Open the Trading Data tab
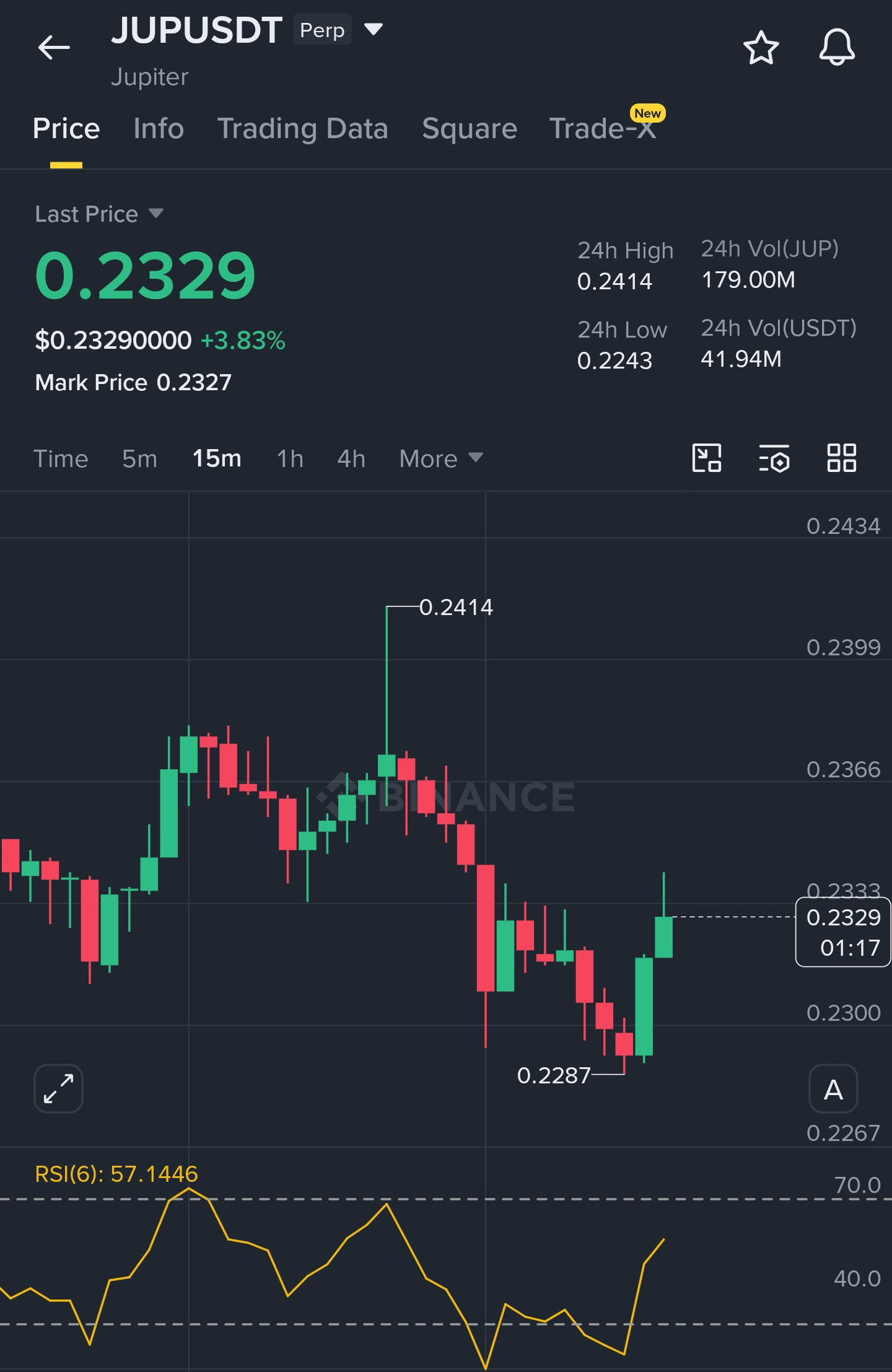Screen dimensions: 892x1372 coord(303,129)
